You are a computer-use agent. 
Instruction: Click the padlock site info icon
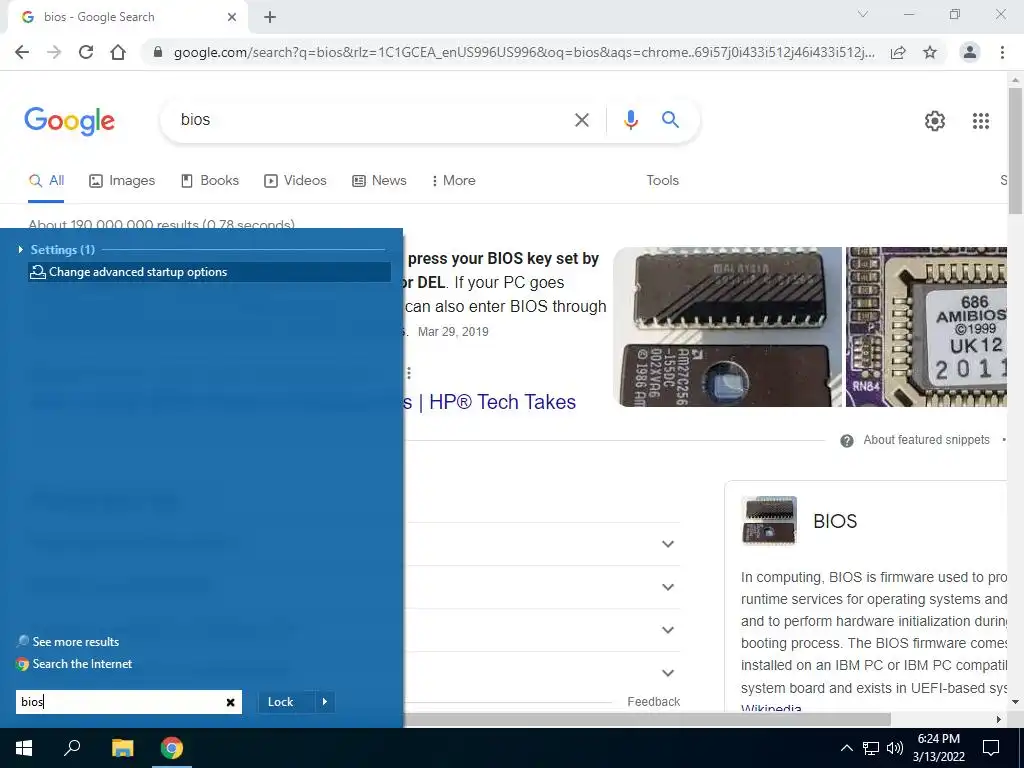157,52
